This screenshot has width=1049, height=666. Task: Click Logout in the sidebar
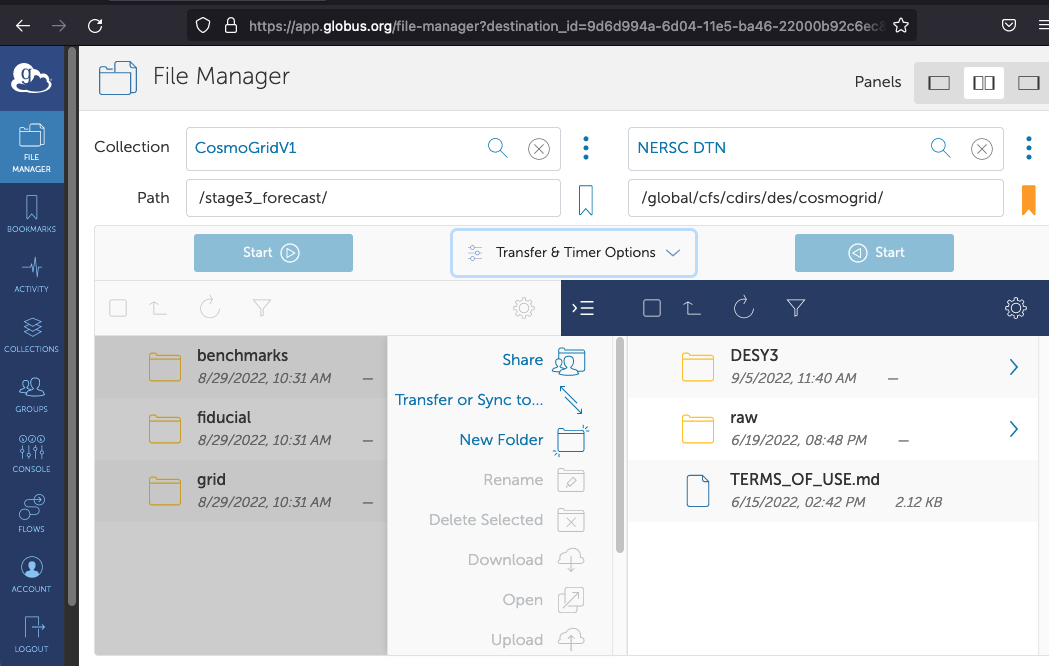pos(31,635)
